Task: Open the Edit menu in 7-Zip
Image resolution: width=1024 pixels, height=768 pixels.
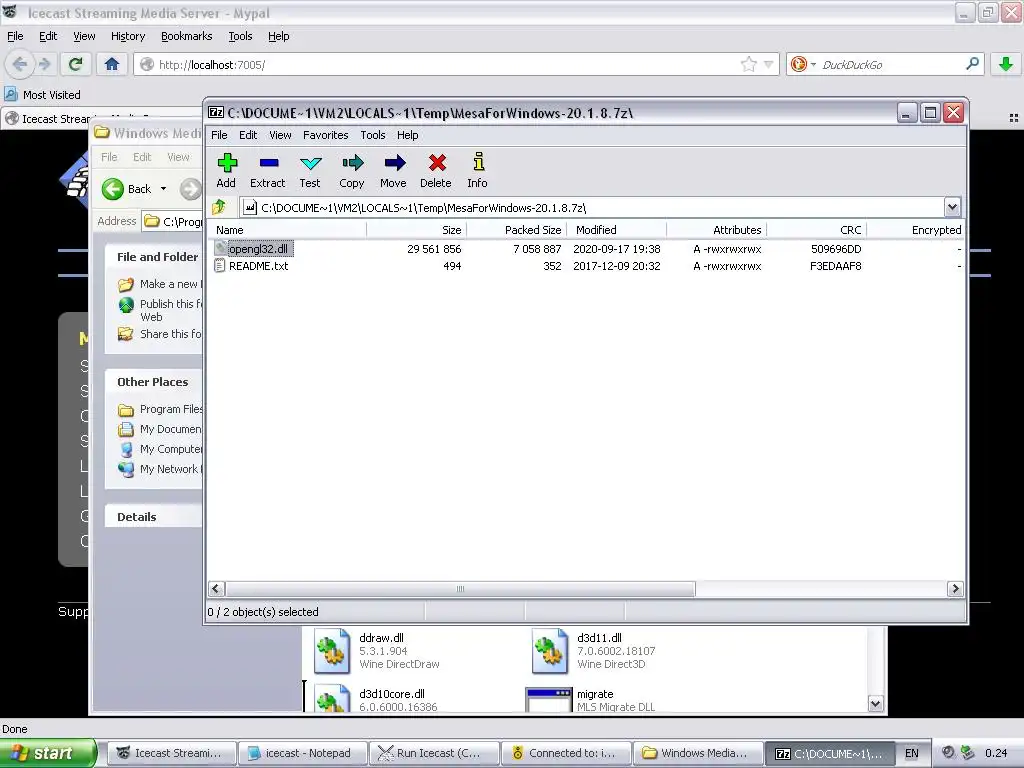Action: pyautogui.click(x=248, y=135)
